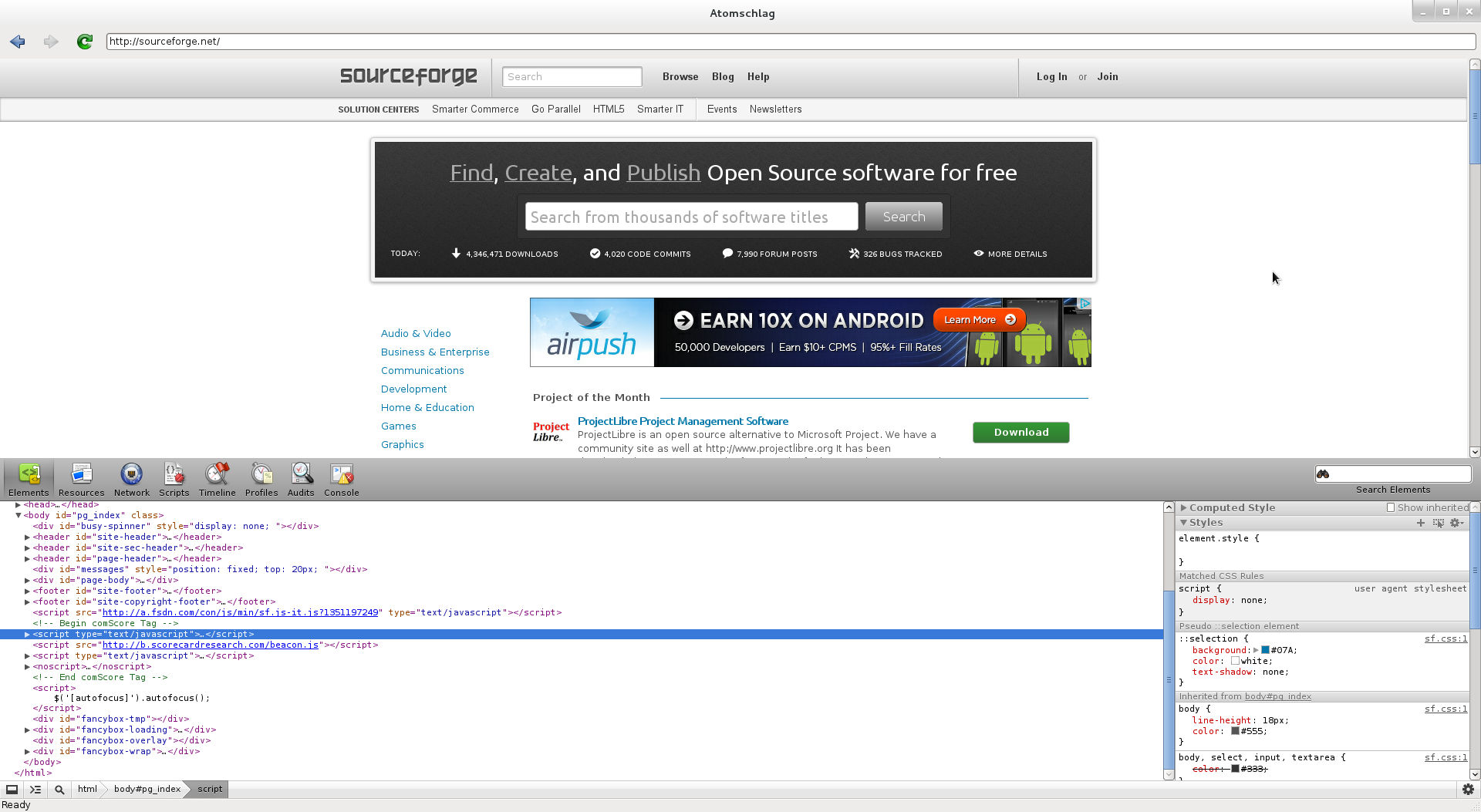Open the Elements panel in the inspector
Viewport: 1481px width, 812px height.
pyautogui.click(x=29, y=478)
